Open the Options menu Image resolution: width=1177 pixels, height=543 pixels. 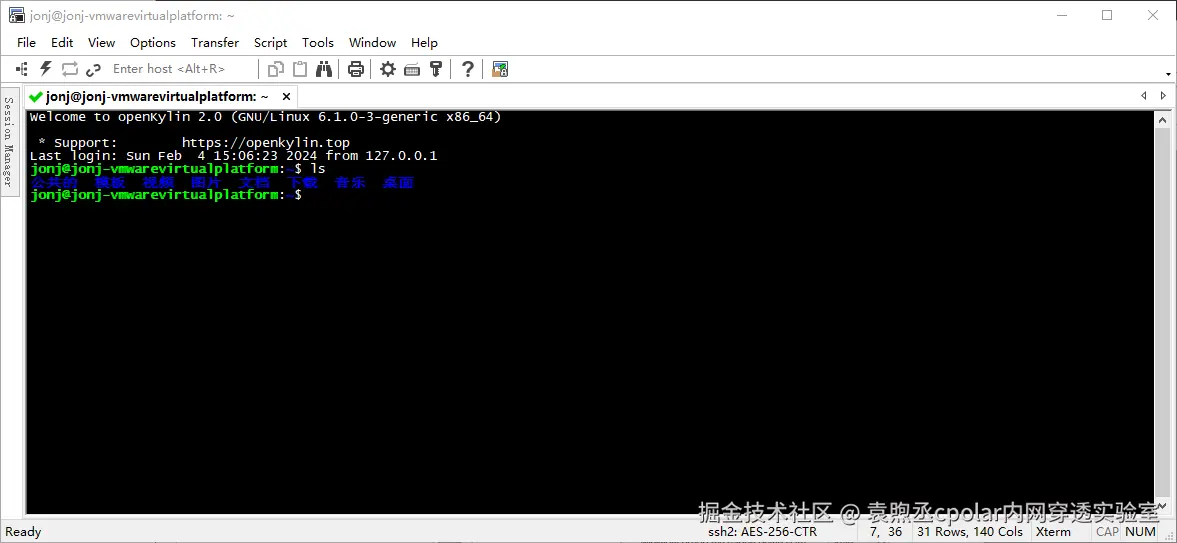pos(153,43)
